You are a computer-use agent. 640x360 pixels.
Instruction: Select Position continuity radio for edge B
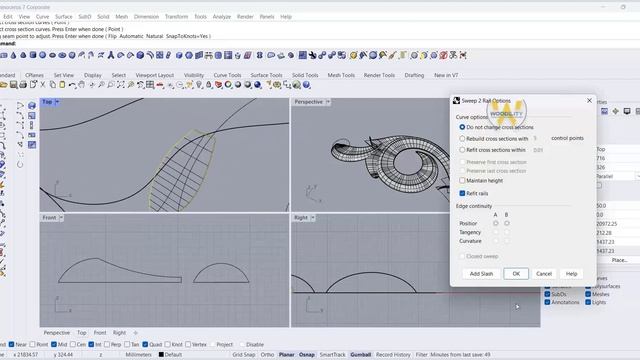pos(507,223)
